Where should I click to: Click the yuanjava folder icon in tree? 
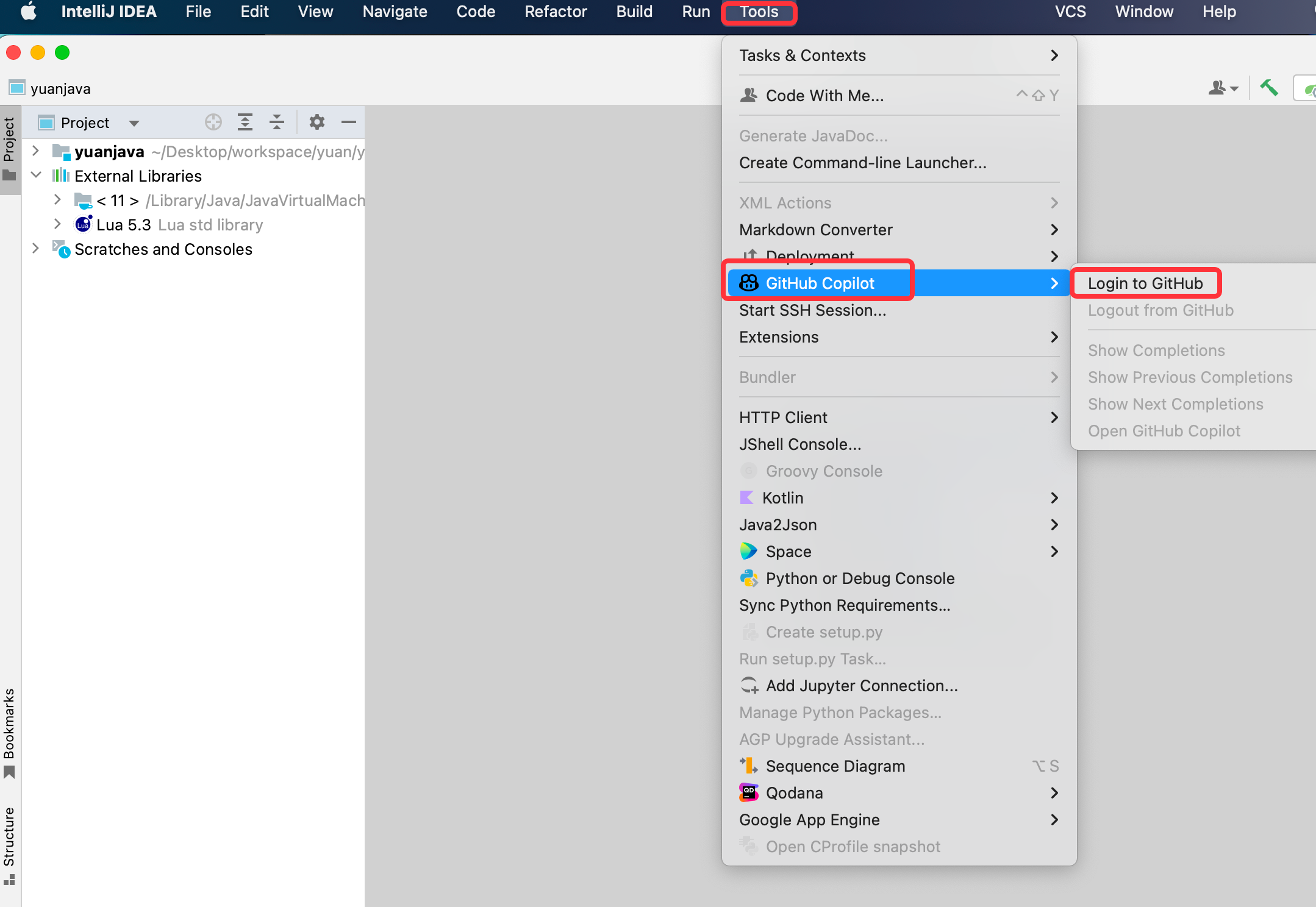61,151
